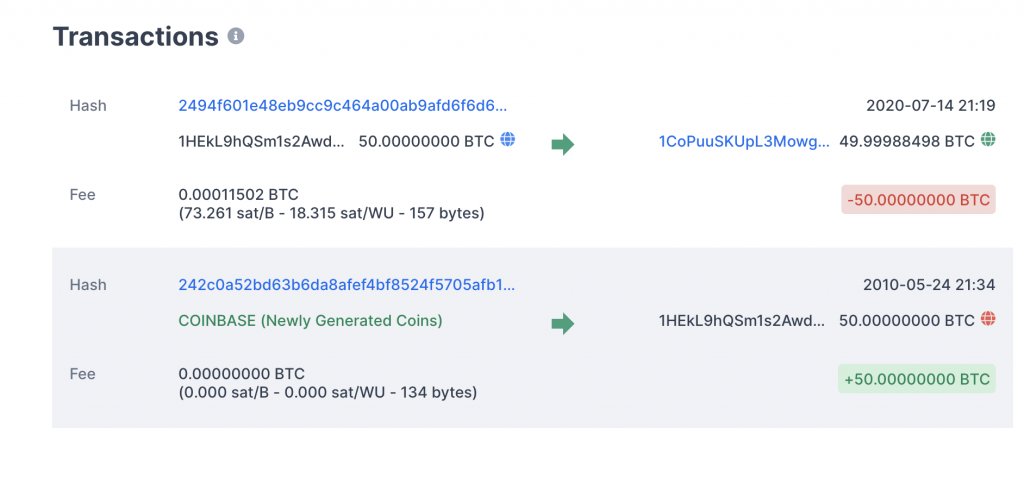Image resolution: width=1024 pixels, height=478 pixels.
Task: Open recipient address 1CoPuuSKUpL3Mowg...
Action: [x=744, y=142]
